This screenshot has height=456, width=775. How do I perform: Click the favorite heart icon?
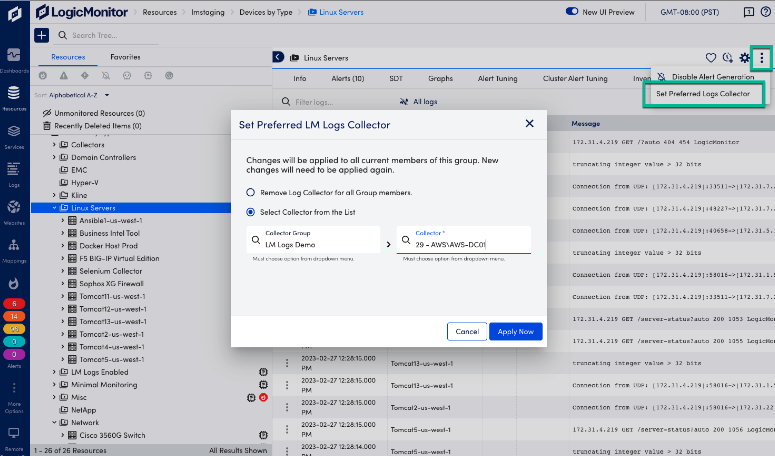(711, 58)
